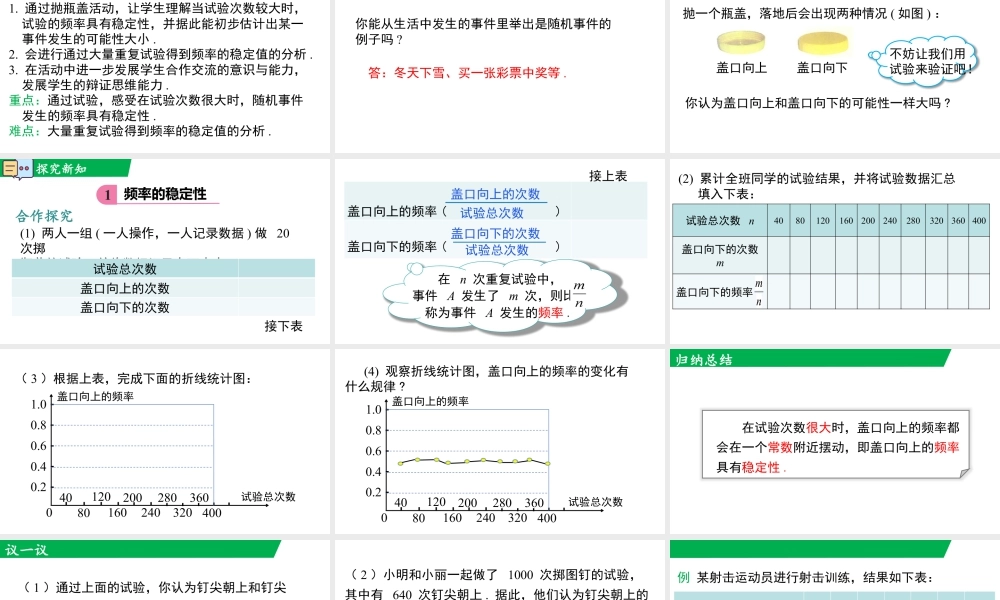Click the notebook icon beside 探究新知
The image size is (1000, 600).
17,169
